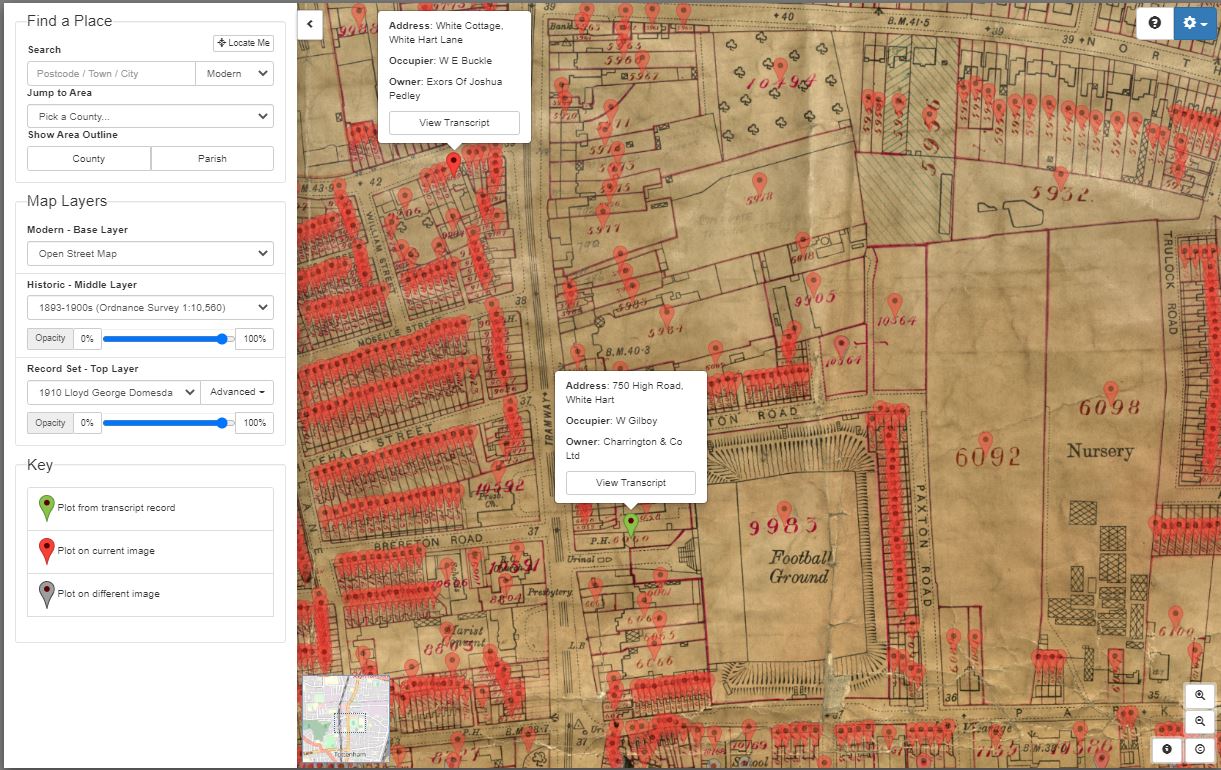
Task: View Transcript for 750 High Road popup
Action: [631, 483]
